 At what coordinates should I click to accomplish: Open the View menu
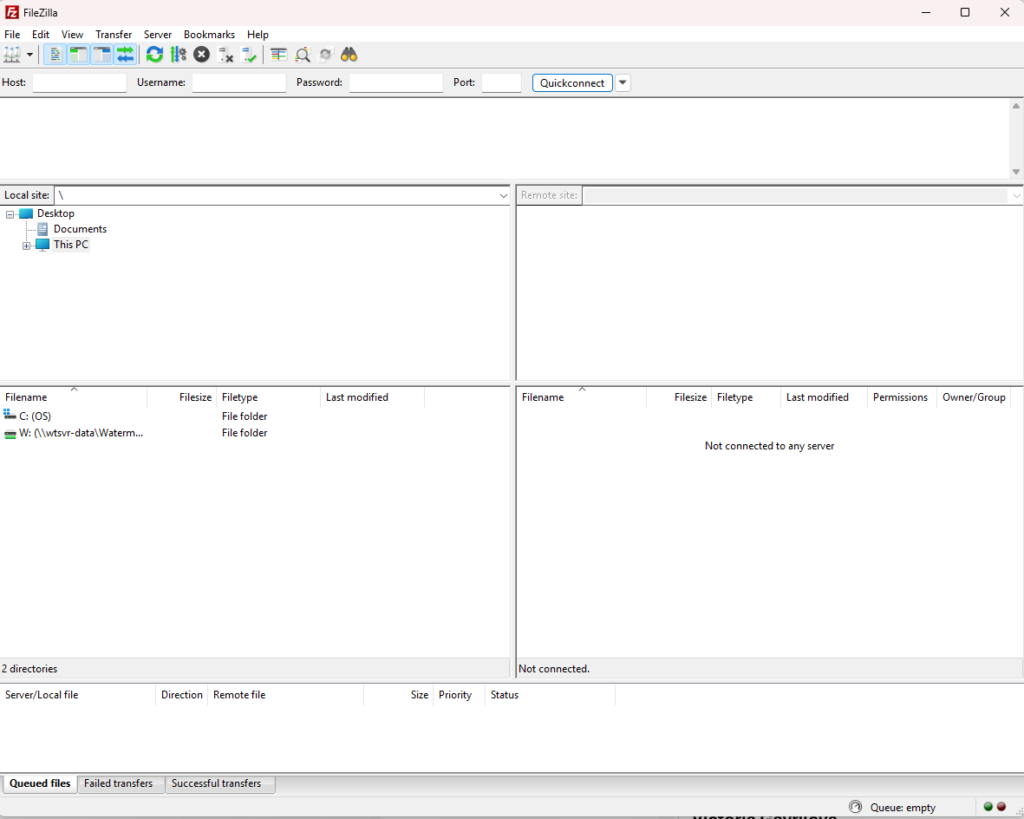tap(72, 35)
